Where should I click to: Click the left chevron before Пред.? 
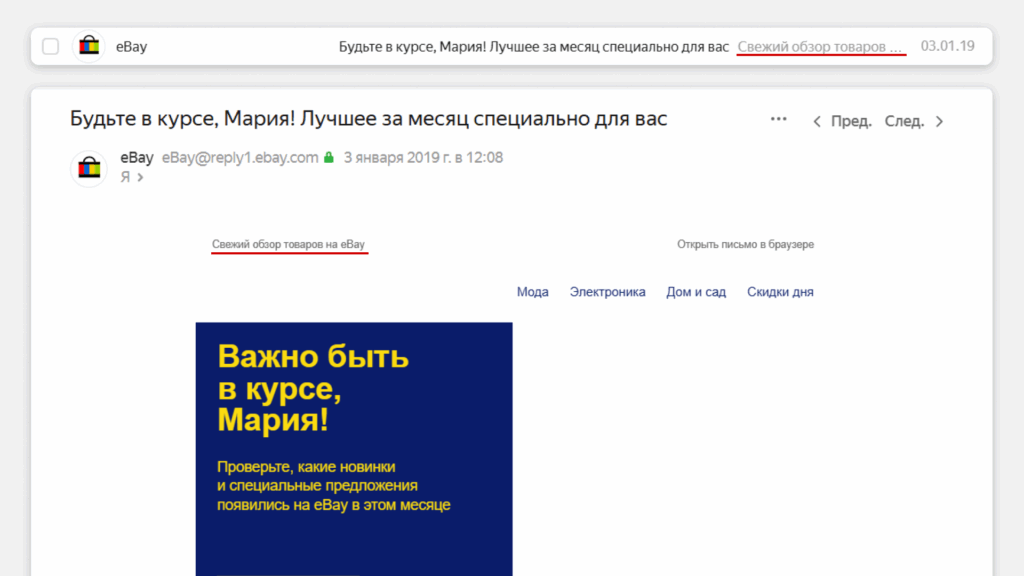tap(816, 121)
